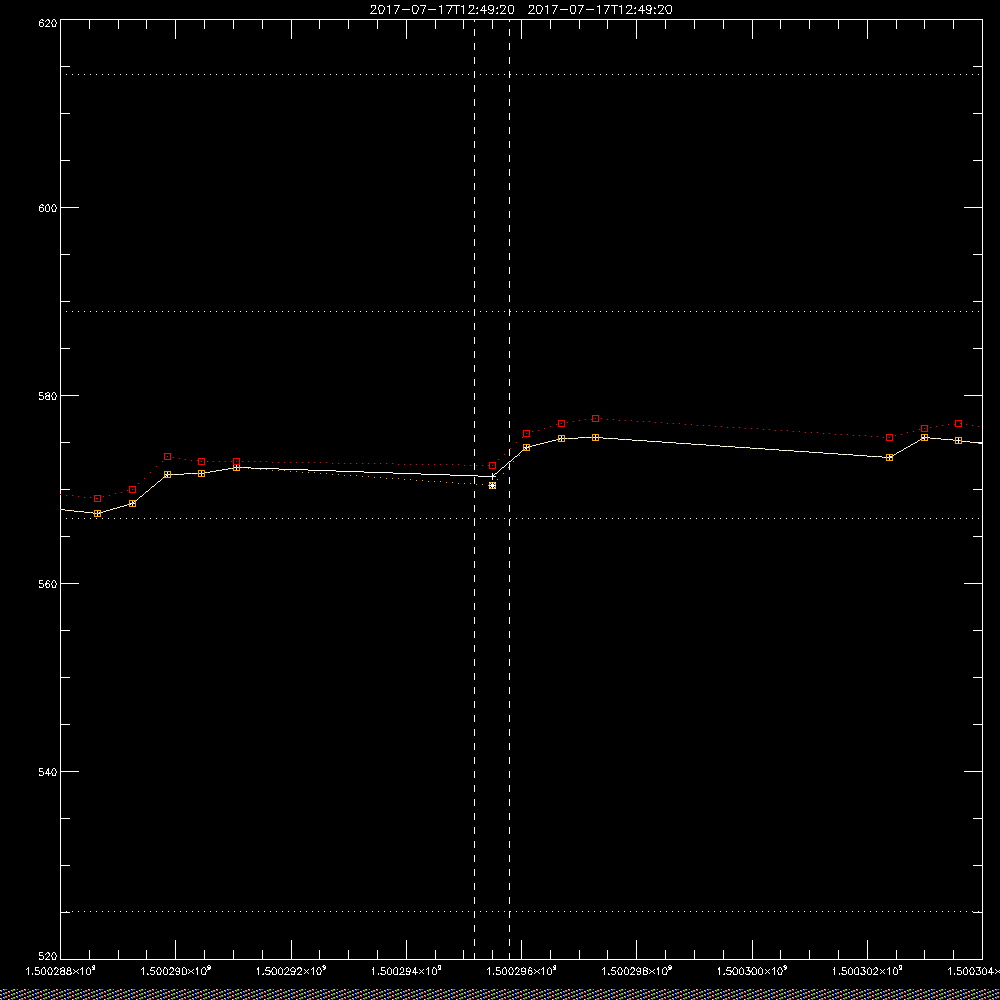Click the 520 y-axis label

click(48, 957)
